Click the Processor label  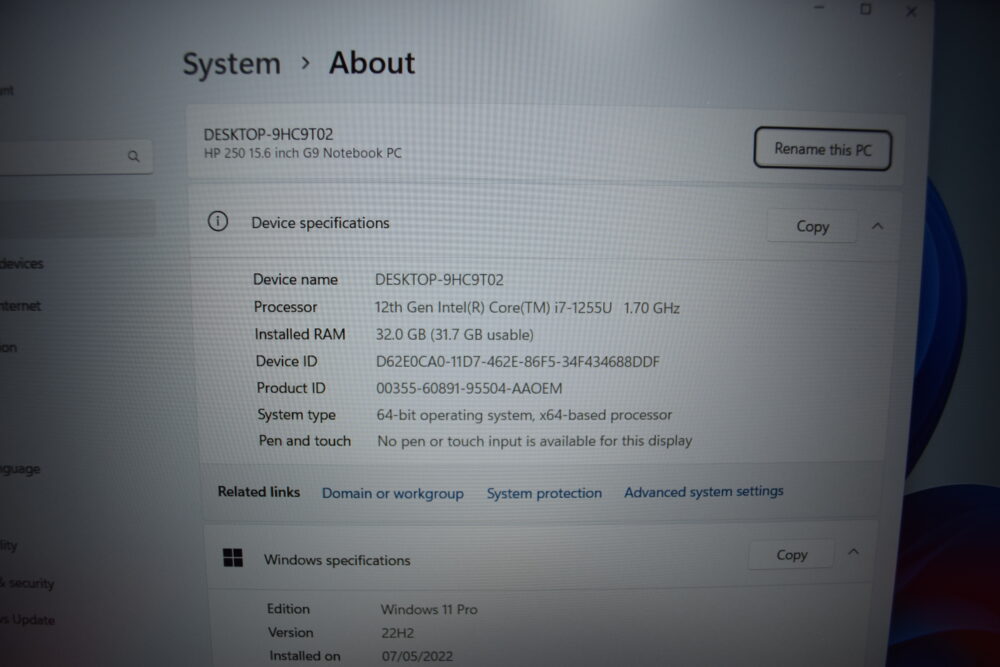[x=285, y=307]
